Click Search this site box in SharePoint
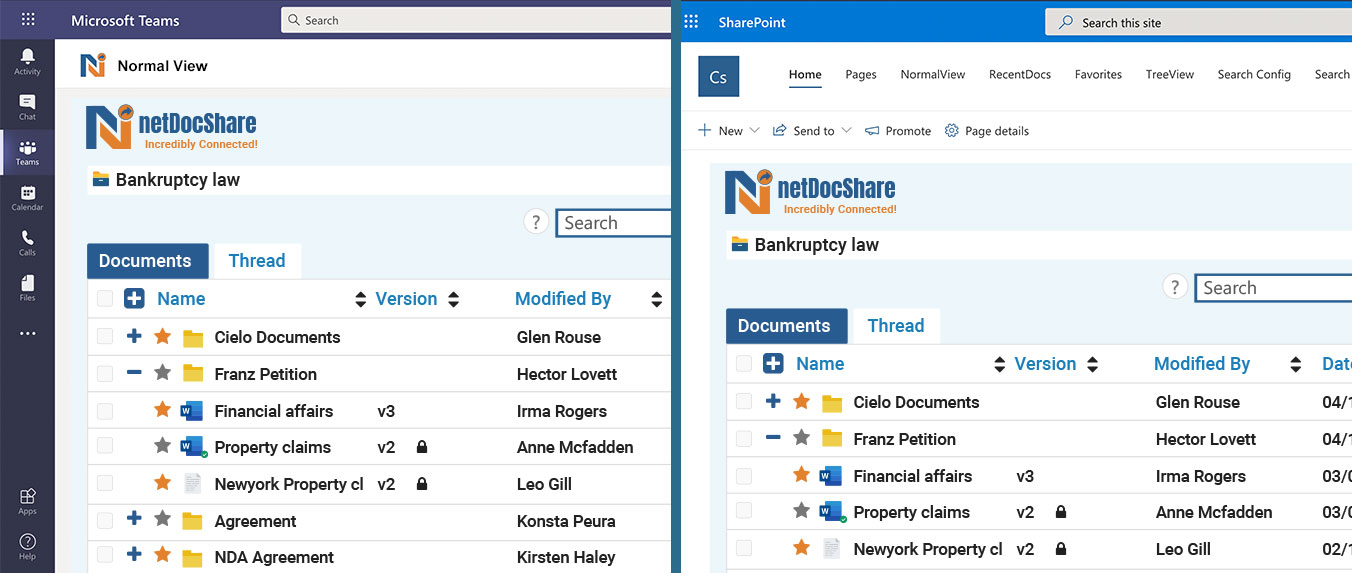Viewport: 1352px width, 573px height. click(x=1198, y=22)
